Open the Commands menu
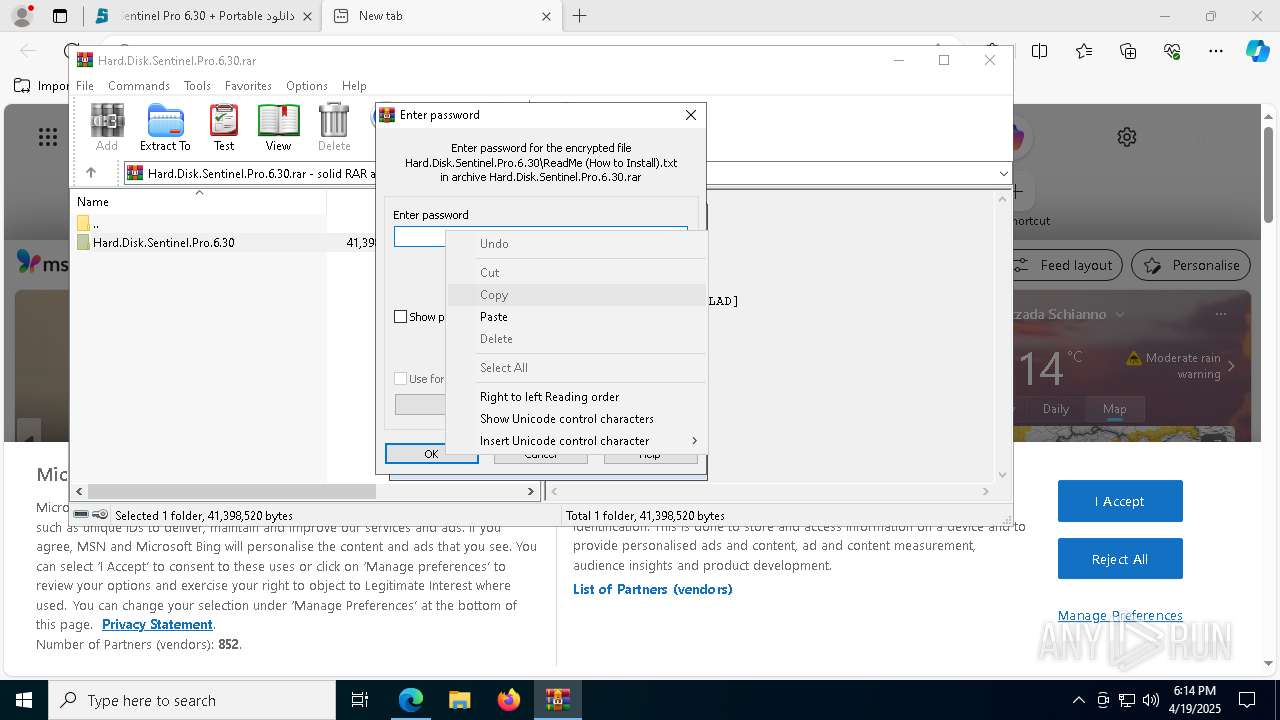 [139, 86]
